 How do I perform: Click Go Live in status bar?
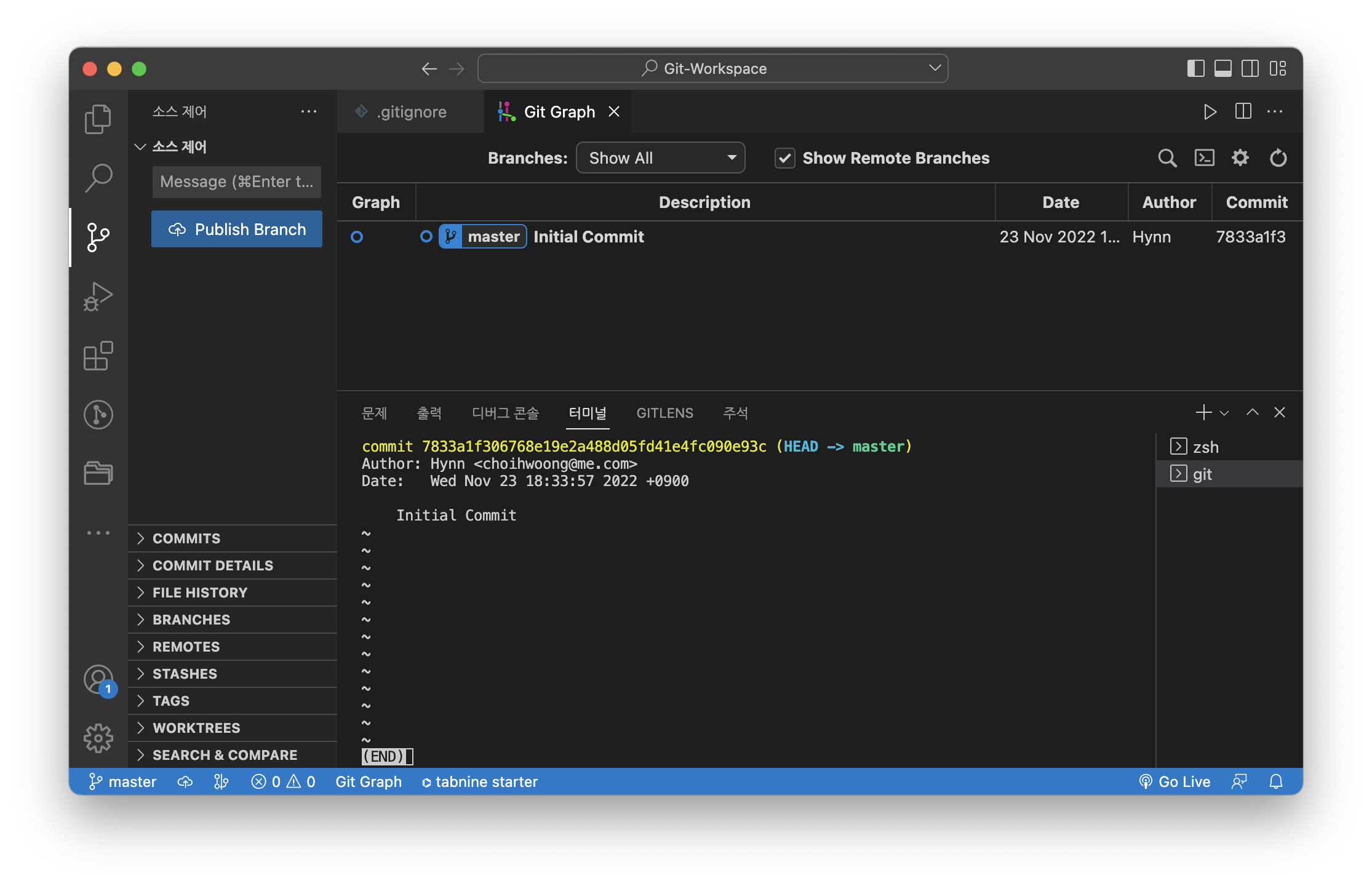[x=1175, y=781]
